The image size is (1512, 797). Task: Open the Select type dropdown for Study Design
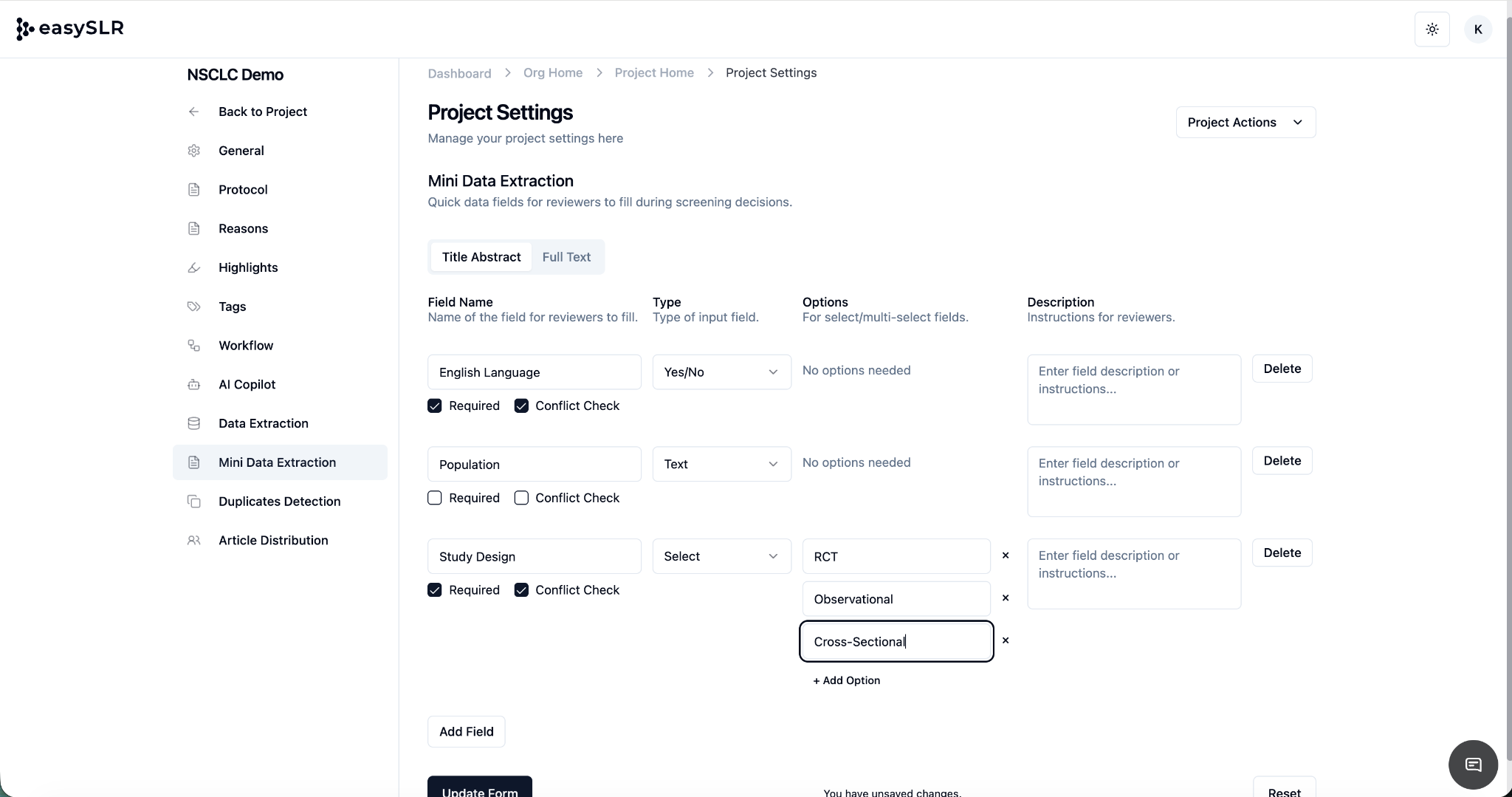[x=721, y=556]
